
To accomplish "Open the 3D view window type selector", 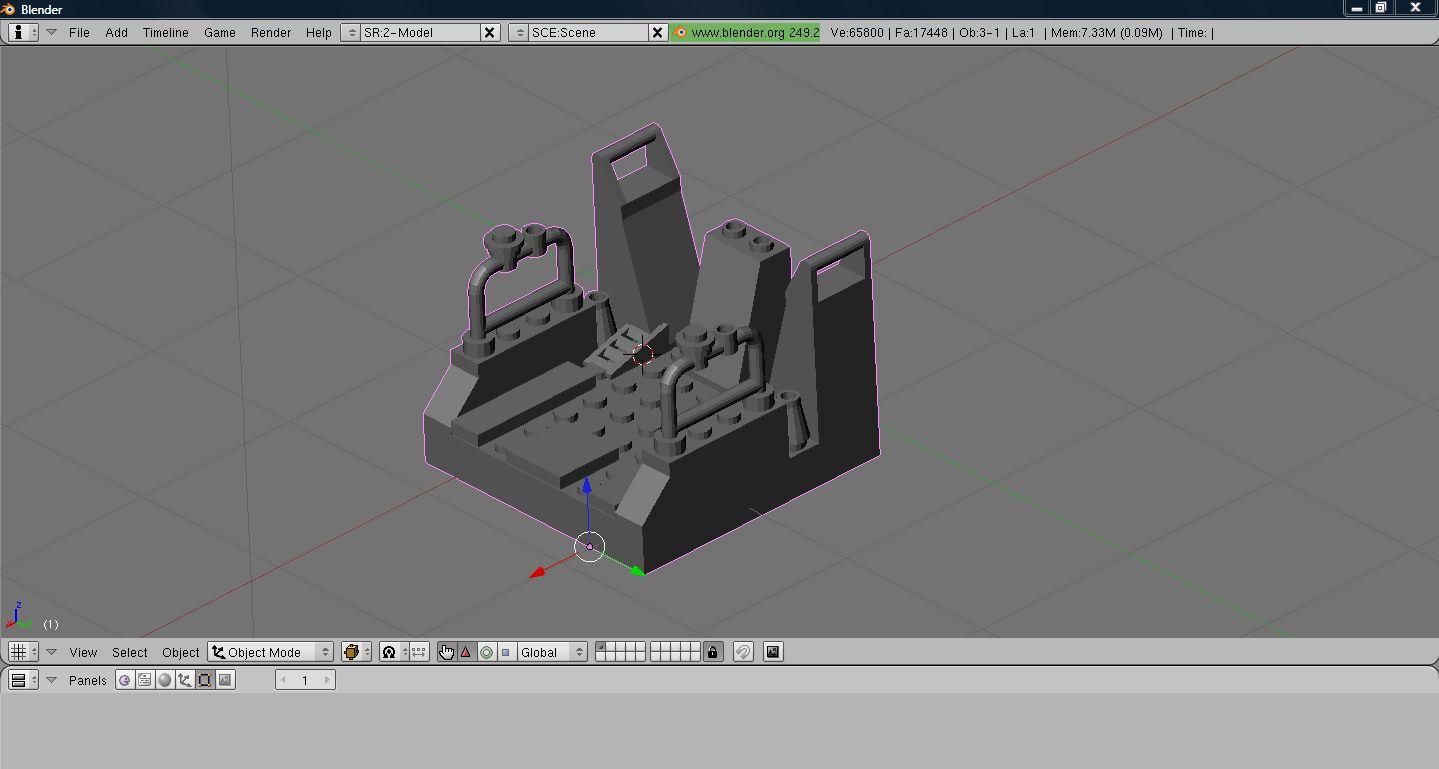I will [23, 652].
